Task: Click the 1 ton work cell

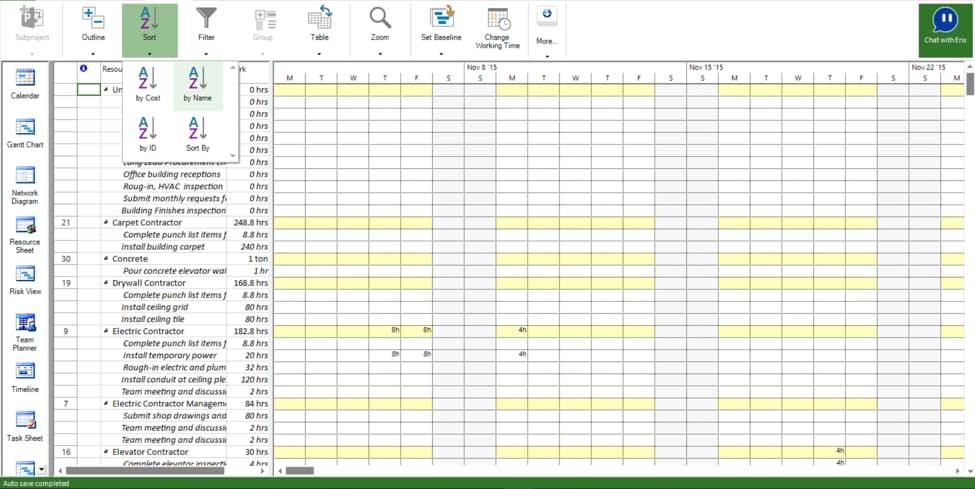Action: (249, 259)
